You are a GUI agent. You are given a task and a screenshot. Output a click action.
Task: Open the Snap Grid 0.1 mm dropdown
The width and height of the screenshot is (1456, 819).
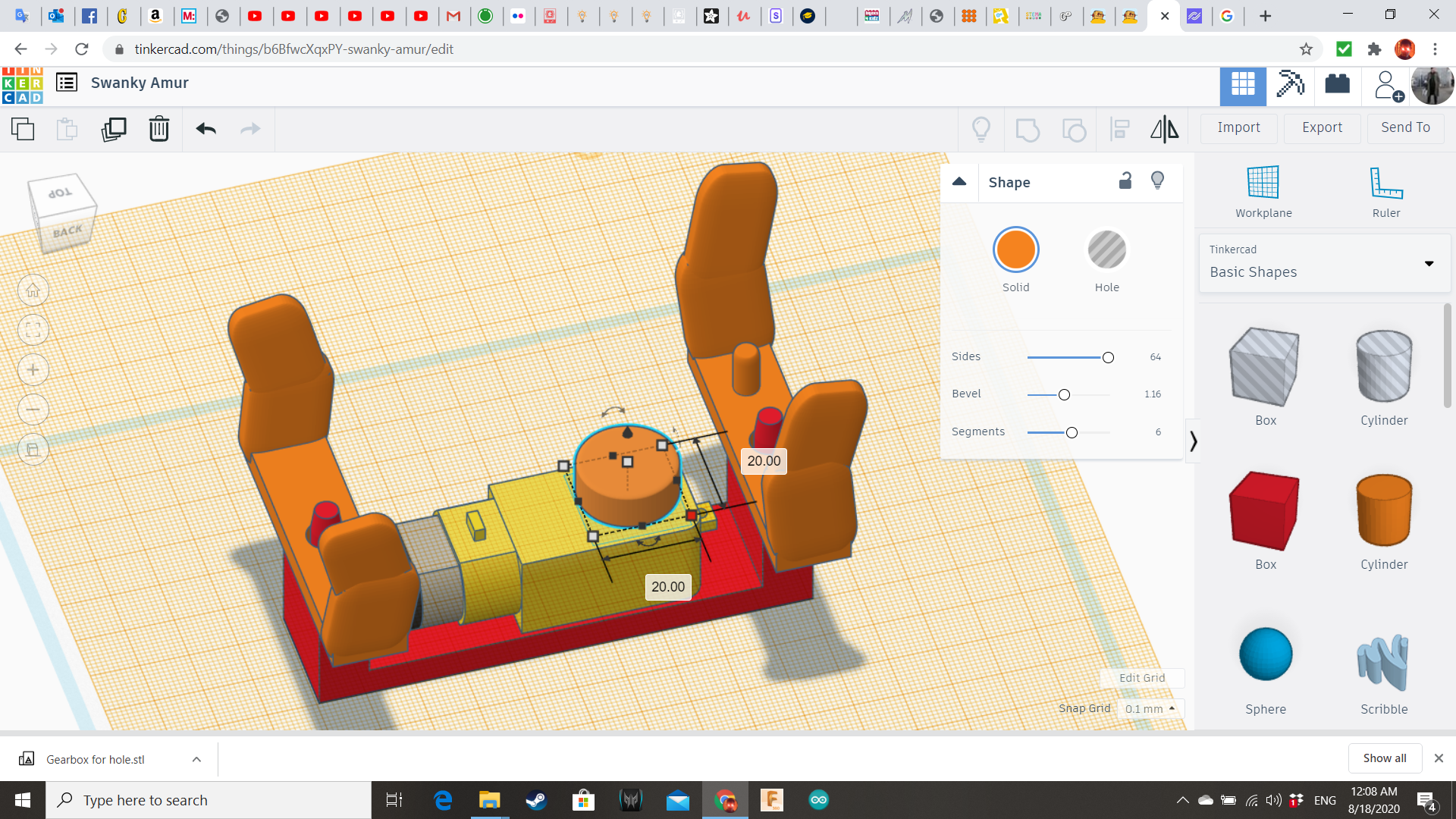(x=1150, y=708)
